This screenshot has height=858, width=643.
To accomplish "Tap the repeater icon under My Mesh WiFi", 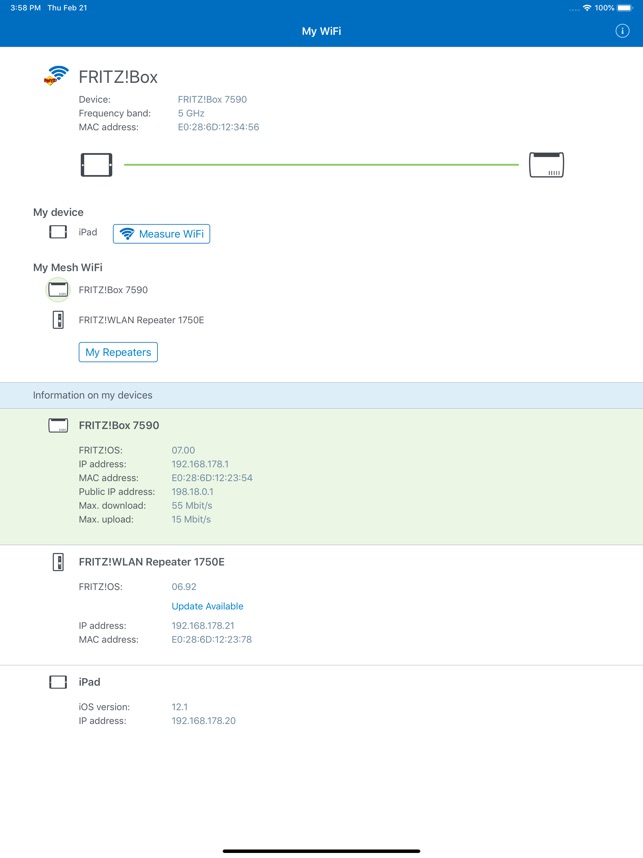I will (x=58, y=320).
